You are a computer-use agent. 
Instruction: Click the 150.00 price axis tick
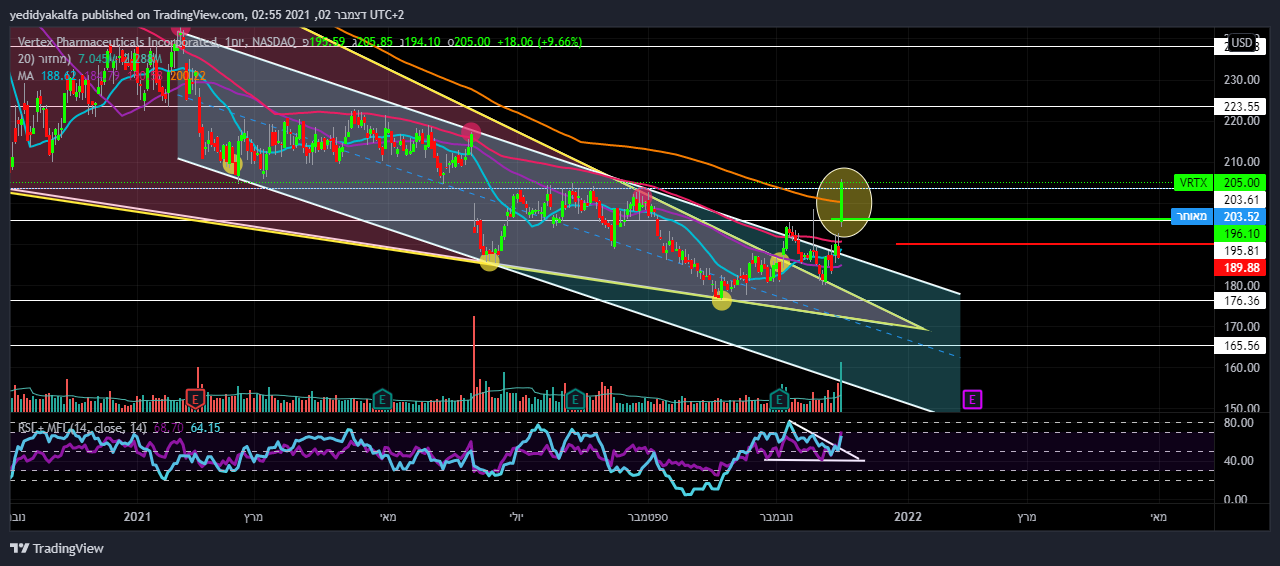1241,408
